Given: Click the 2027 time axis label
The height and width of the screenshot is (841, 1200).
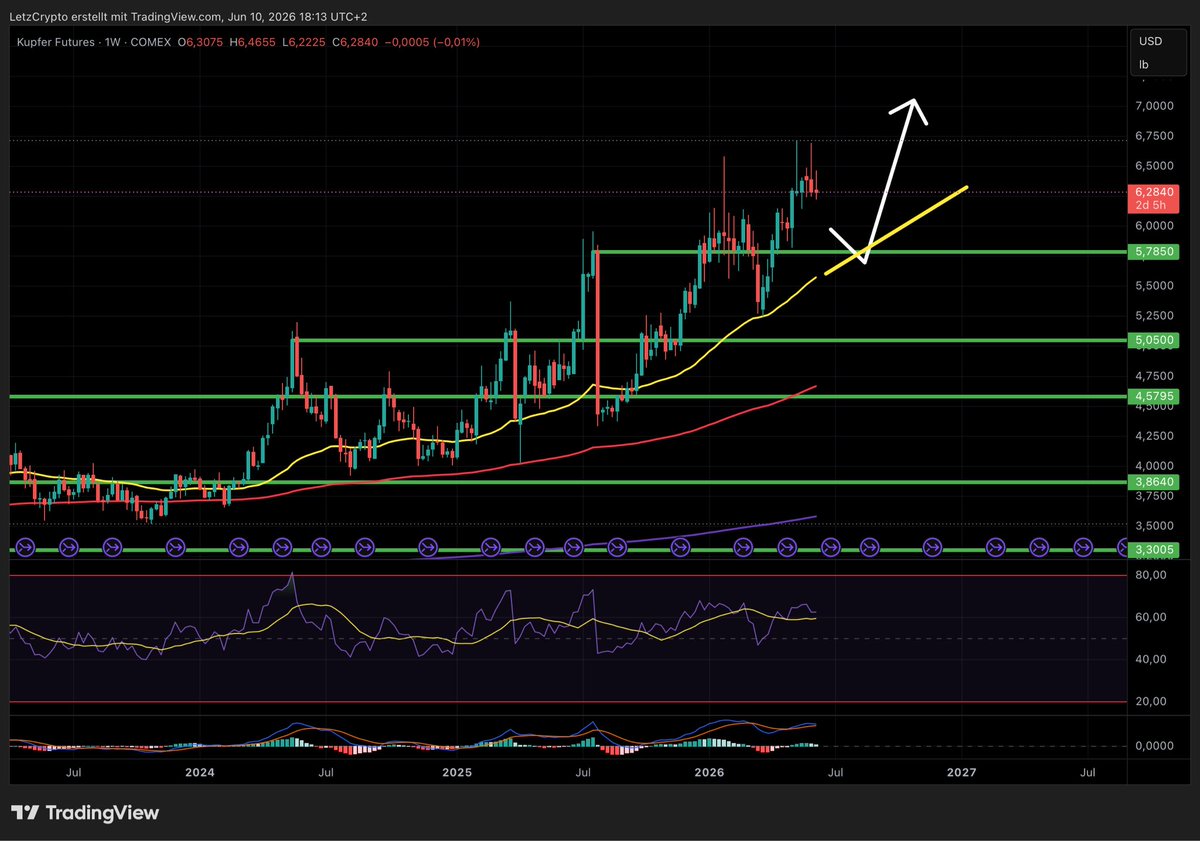Looking at the screenshot, I should [x=961, y=772].
